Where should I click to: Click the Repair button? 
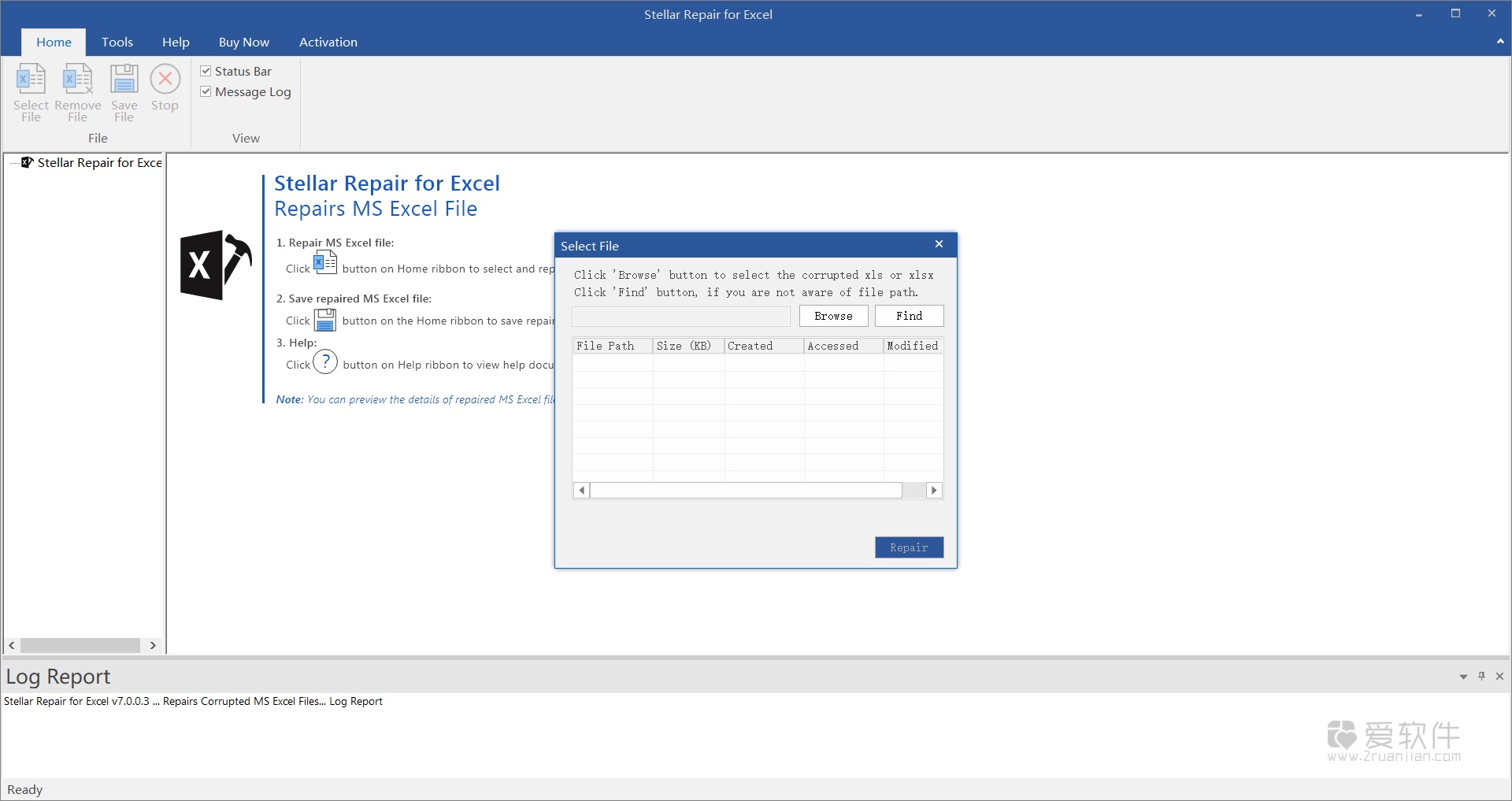[908, 547]
